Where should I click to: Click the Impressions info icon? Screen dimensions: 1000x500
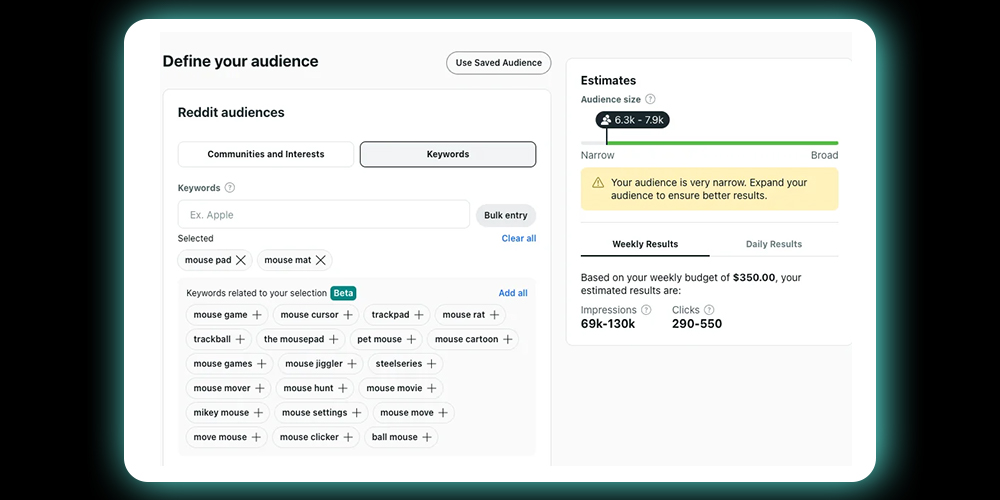click(x=646, y=310)
